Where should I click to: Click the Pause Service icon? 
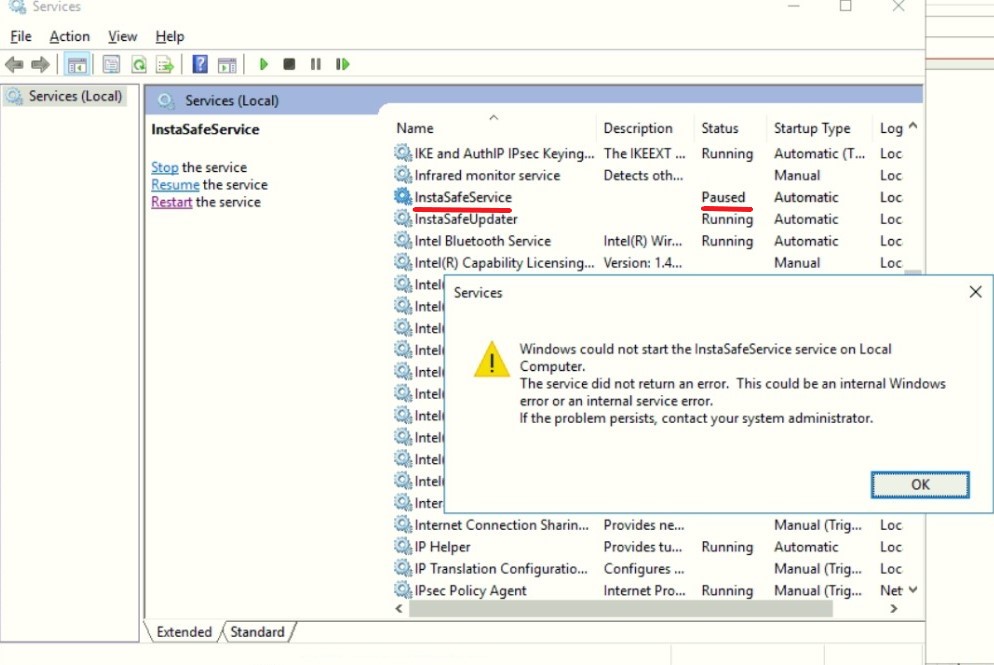tap(315, 64)
